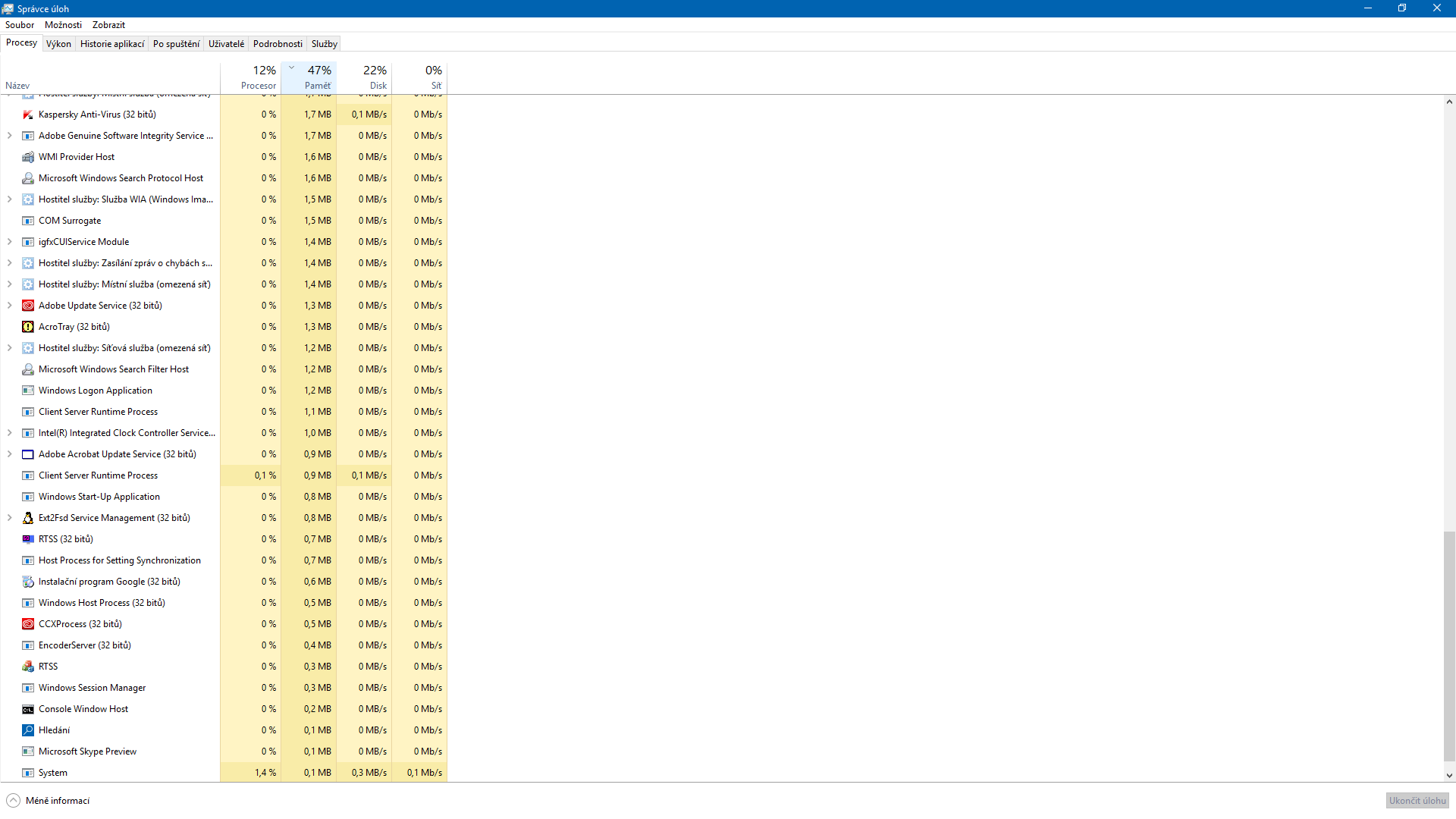Switch to the Po spuštění tab
This screenshot has width=1456, height=819.
(x=176, y=44)
